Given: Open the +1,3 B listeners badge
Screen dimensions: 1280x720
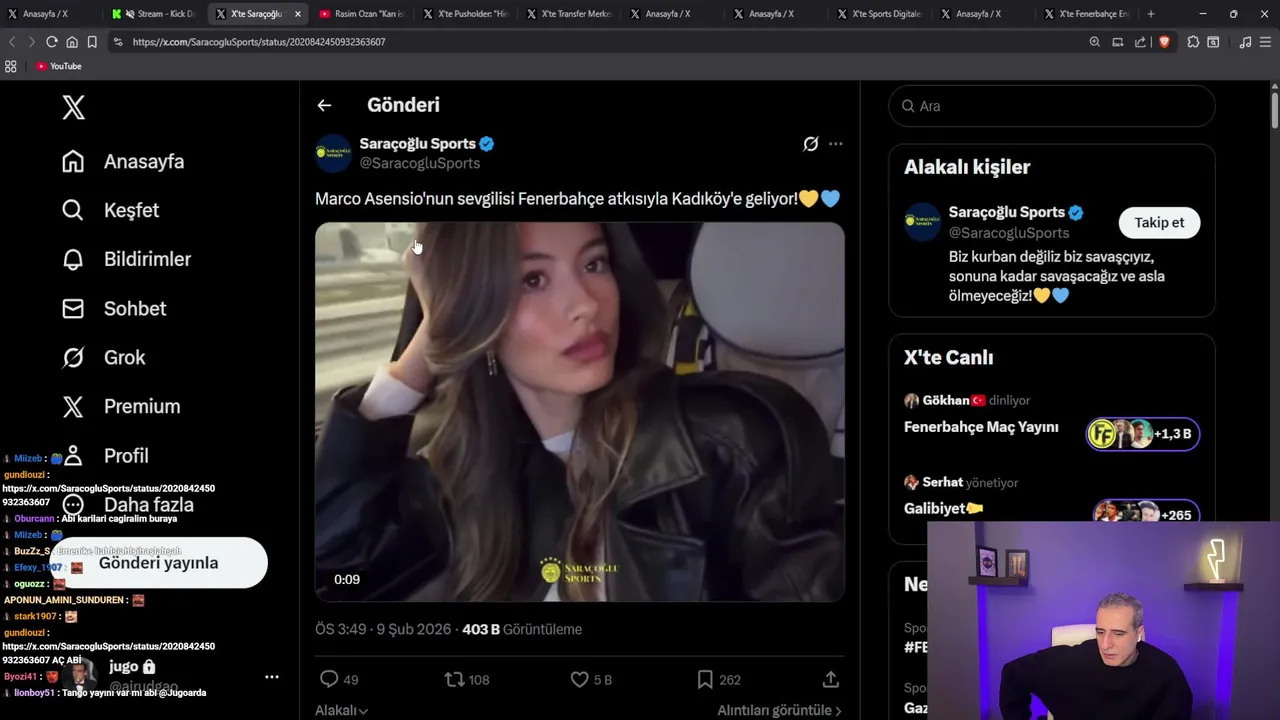Looking at the screenshot, I should click(x=1143, y=433).
